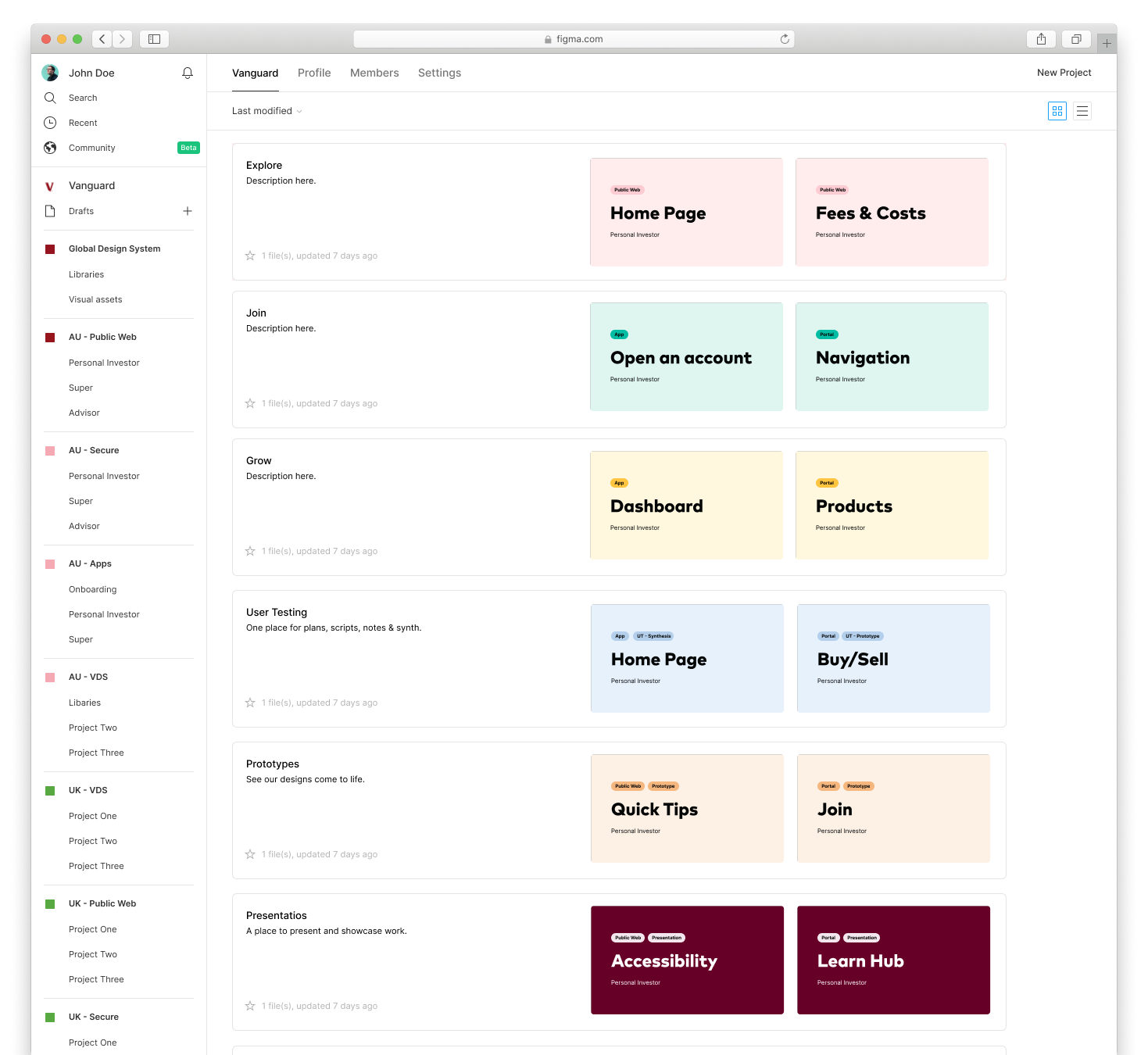The image size is (1148, 1055).
Task: Click the Global Design System color square
Action: (x=50, y=249)
